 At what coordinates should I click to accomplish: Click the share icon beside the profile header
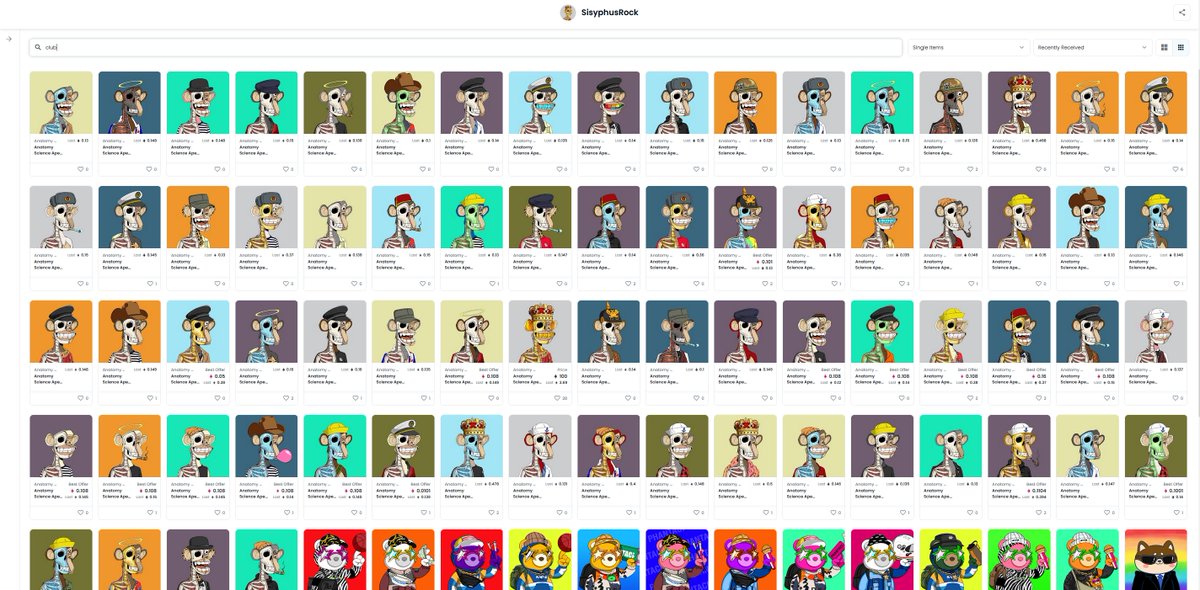point(1182,12)
